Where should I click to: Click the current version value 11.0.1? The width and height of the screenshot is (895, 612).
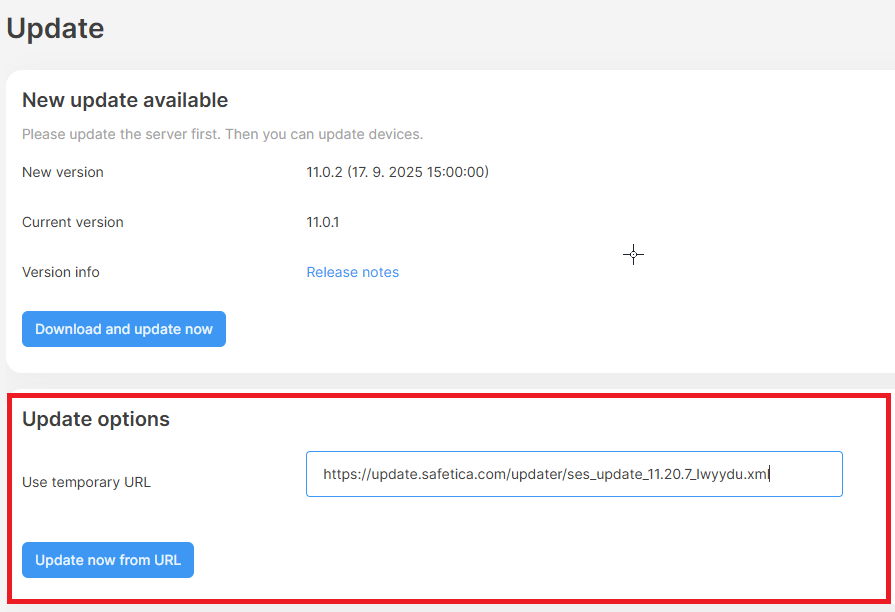tap(322, 222)
